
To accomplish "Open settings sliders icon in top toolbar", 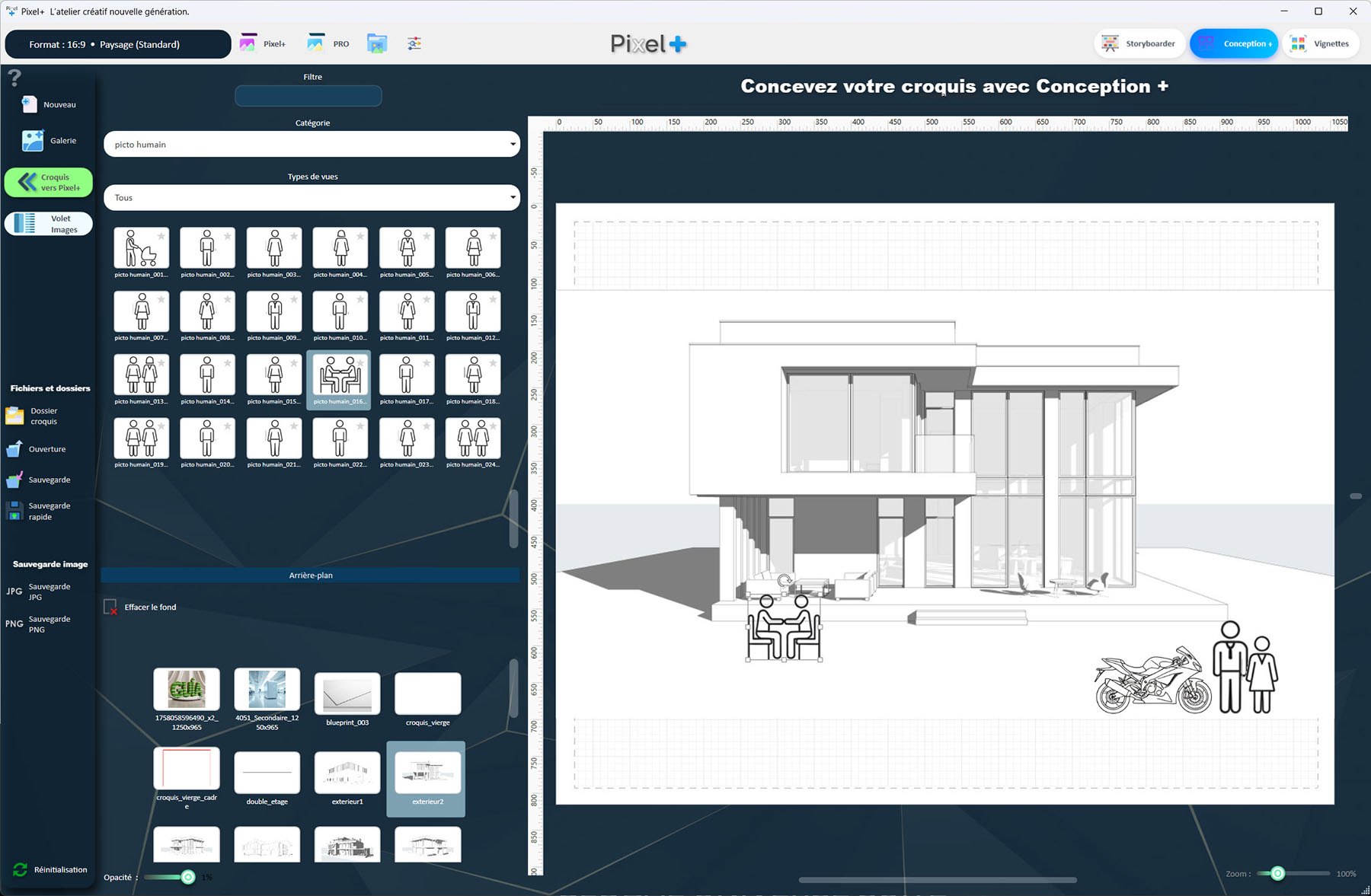I will (414, 43).
